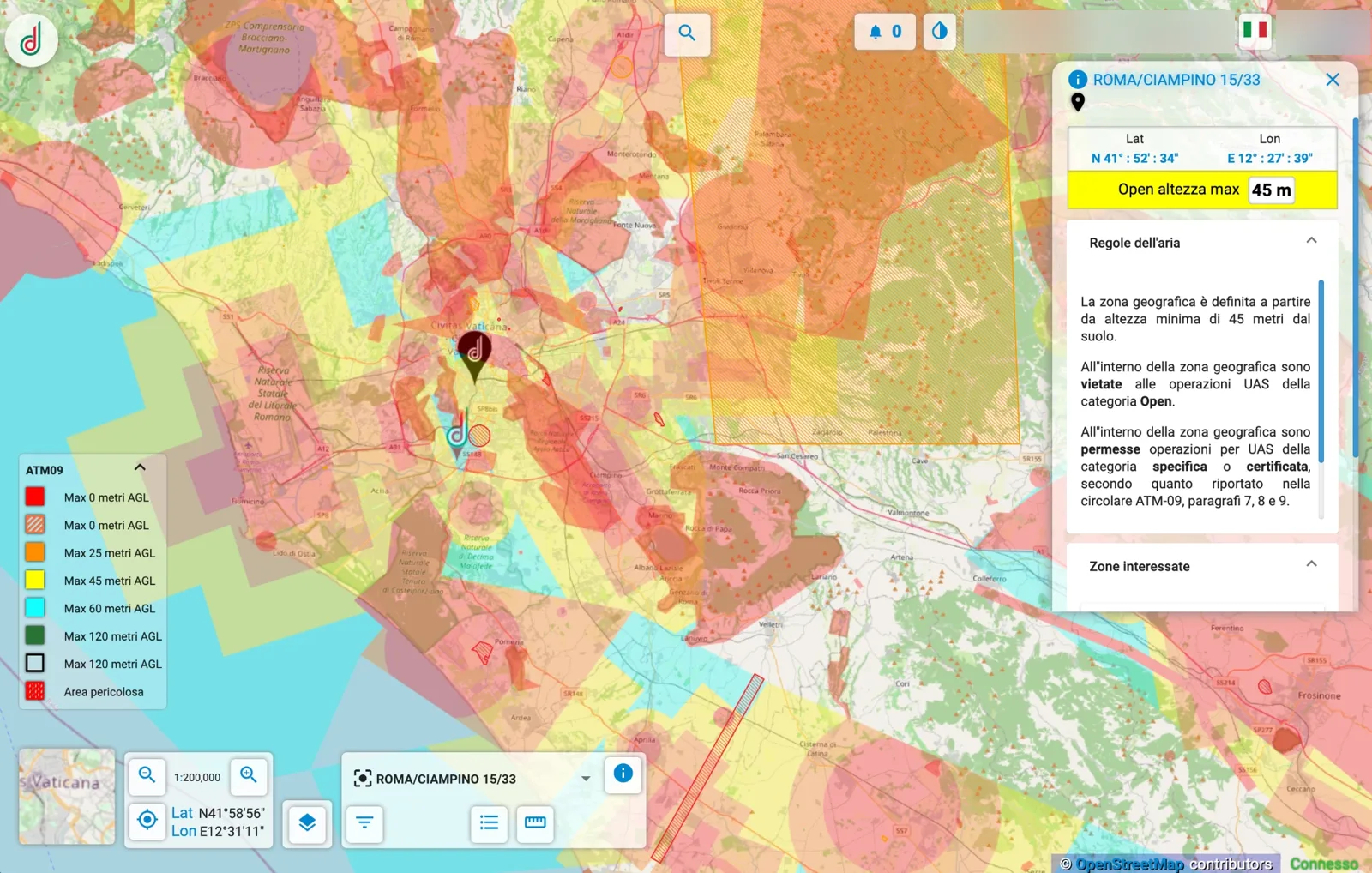Click the d-flight logo icon
Viewport: 1372px width, 873px height.
pos(32,39)
